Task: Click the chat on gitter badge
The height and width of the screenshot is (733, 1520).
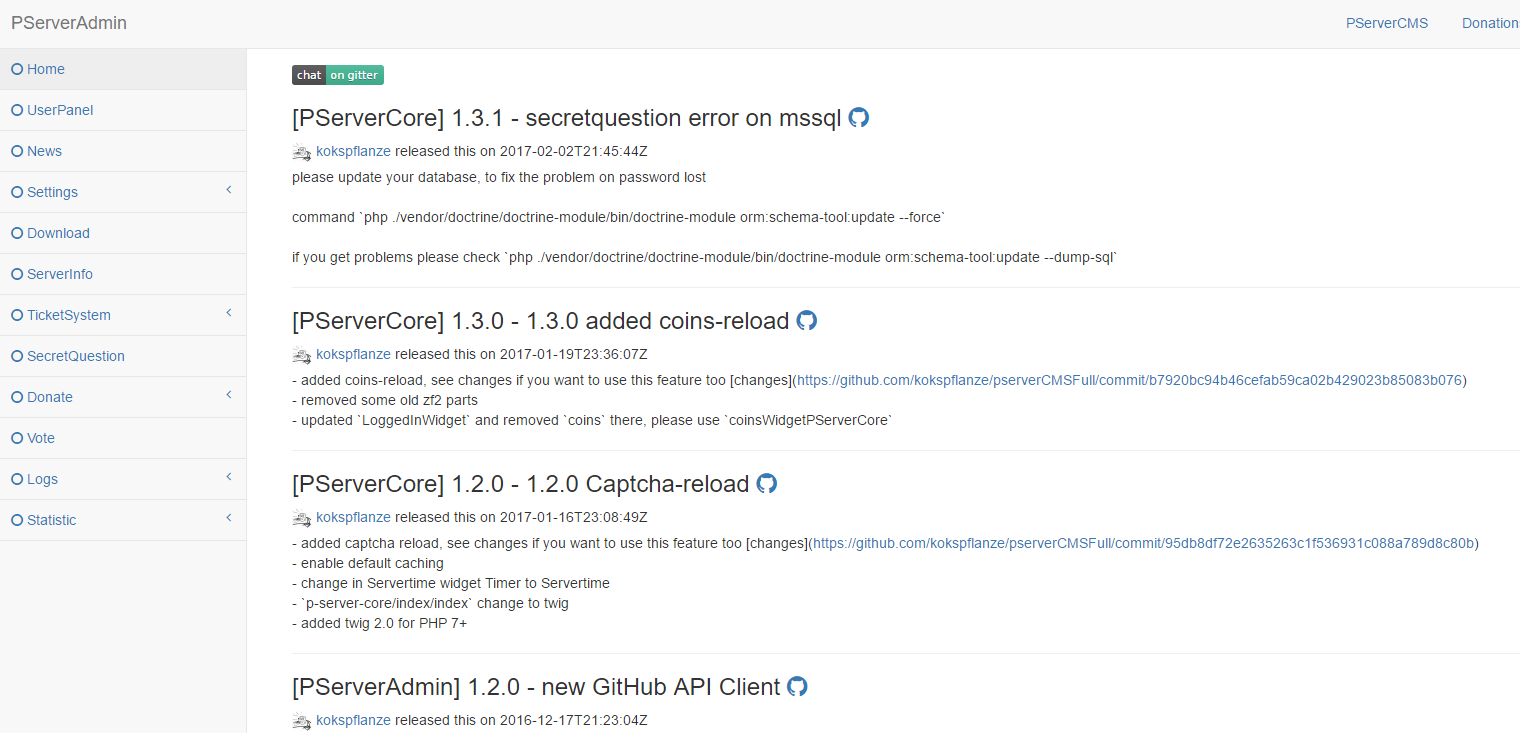Action: pyautogui.click(x=338, y=75)
